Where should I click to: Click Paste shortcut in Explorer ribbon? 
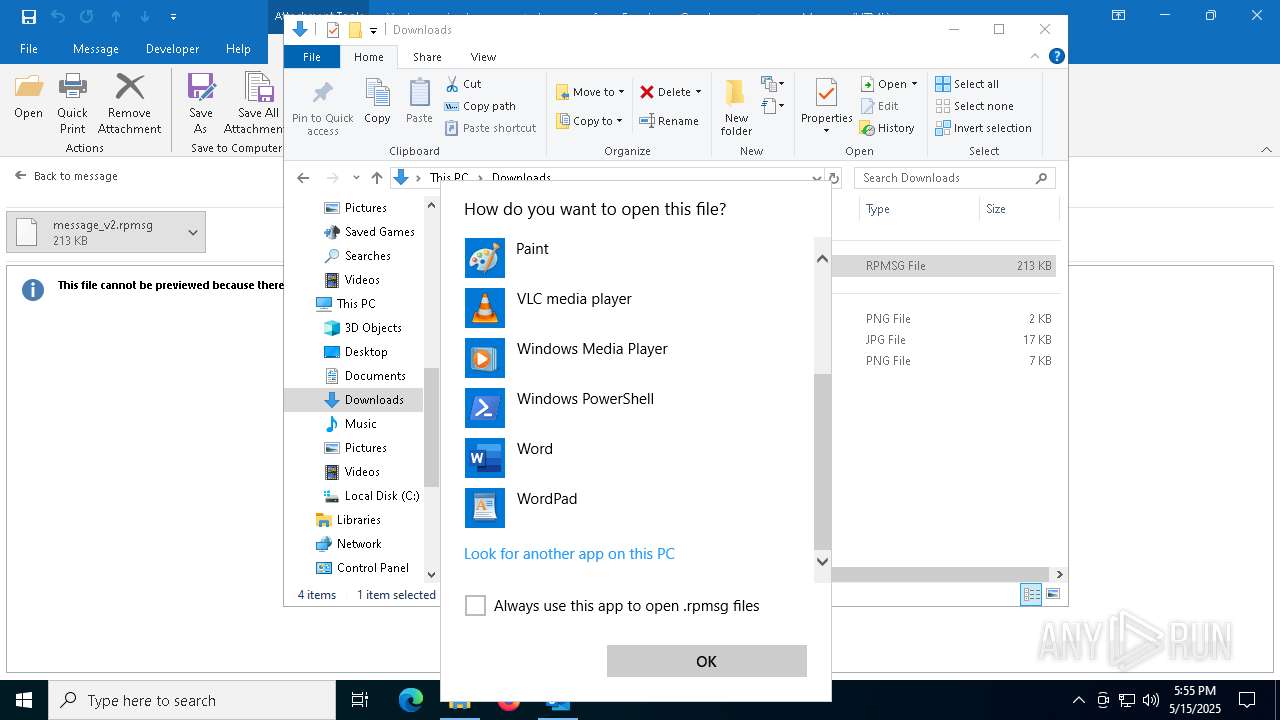tap(491, 128)
